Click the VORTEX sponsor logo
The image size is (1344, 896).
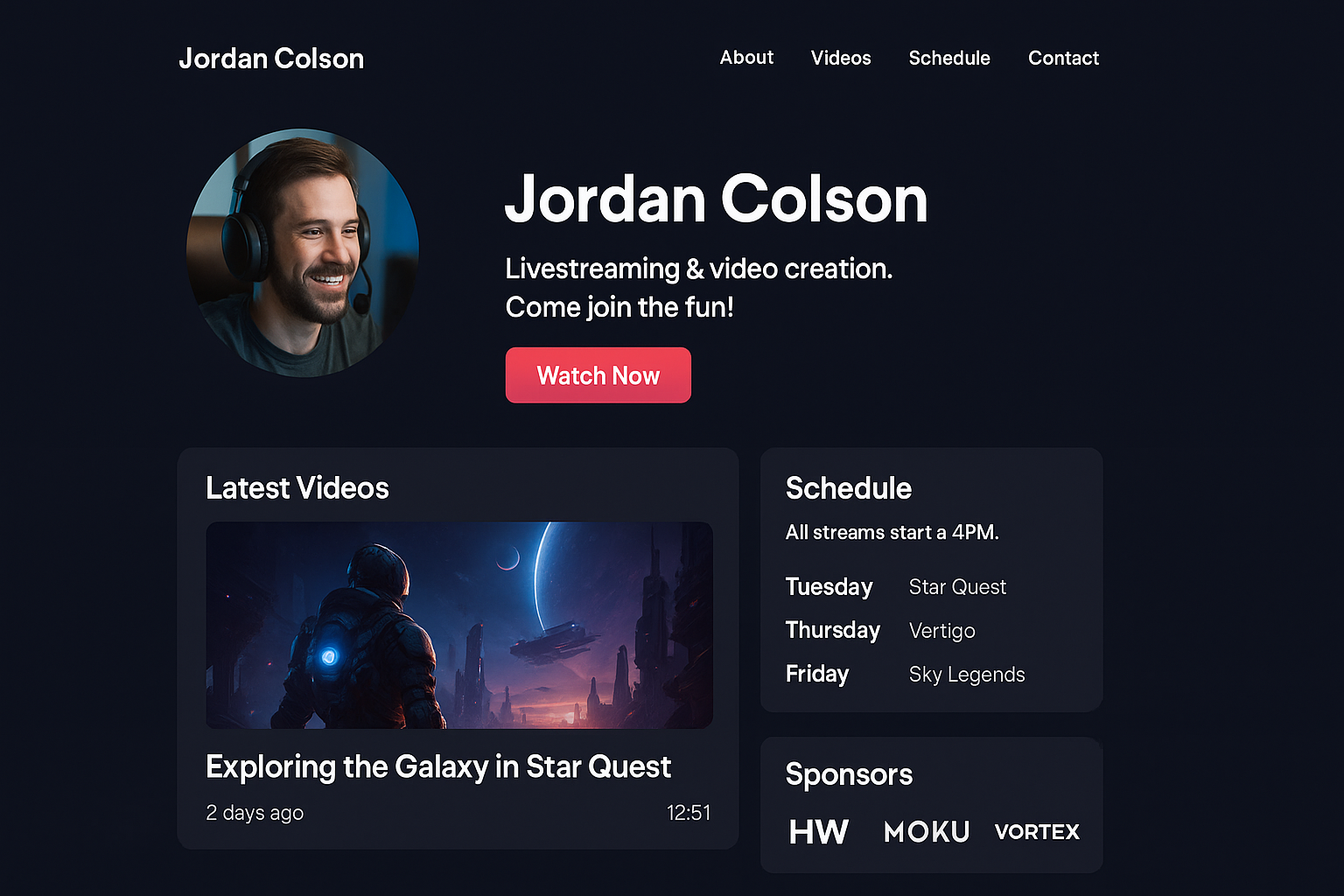[x=1037, y=831]
